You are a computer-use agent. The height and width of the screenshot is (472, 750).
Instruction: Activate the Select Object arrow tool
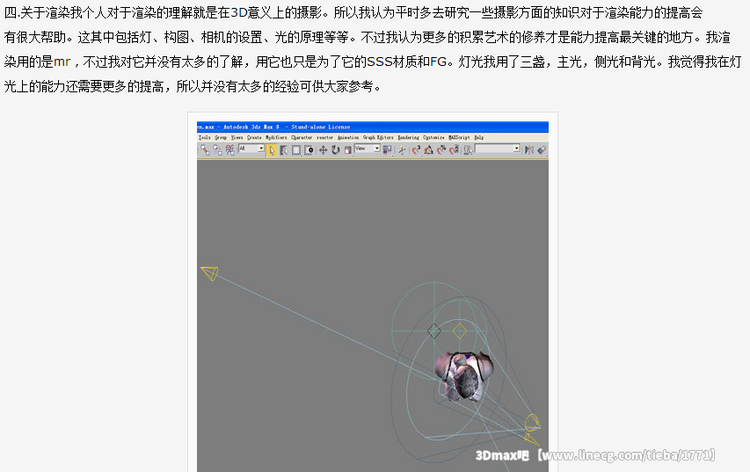[271, 149]
